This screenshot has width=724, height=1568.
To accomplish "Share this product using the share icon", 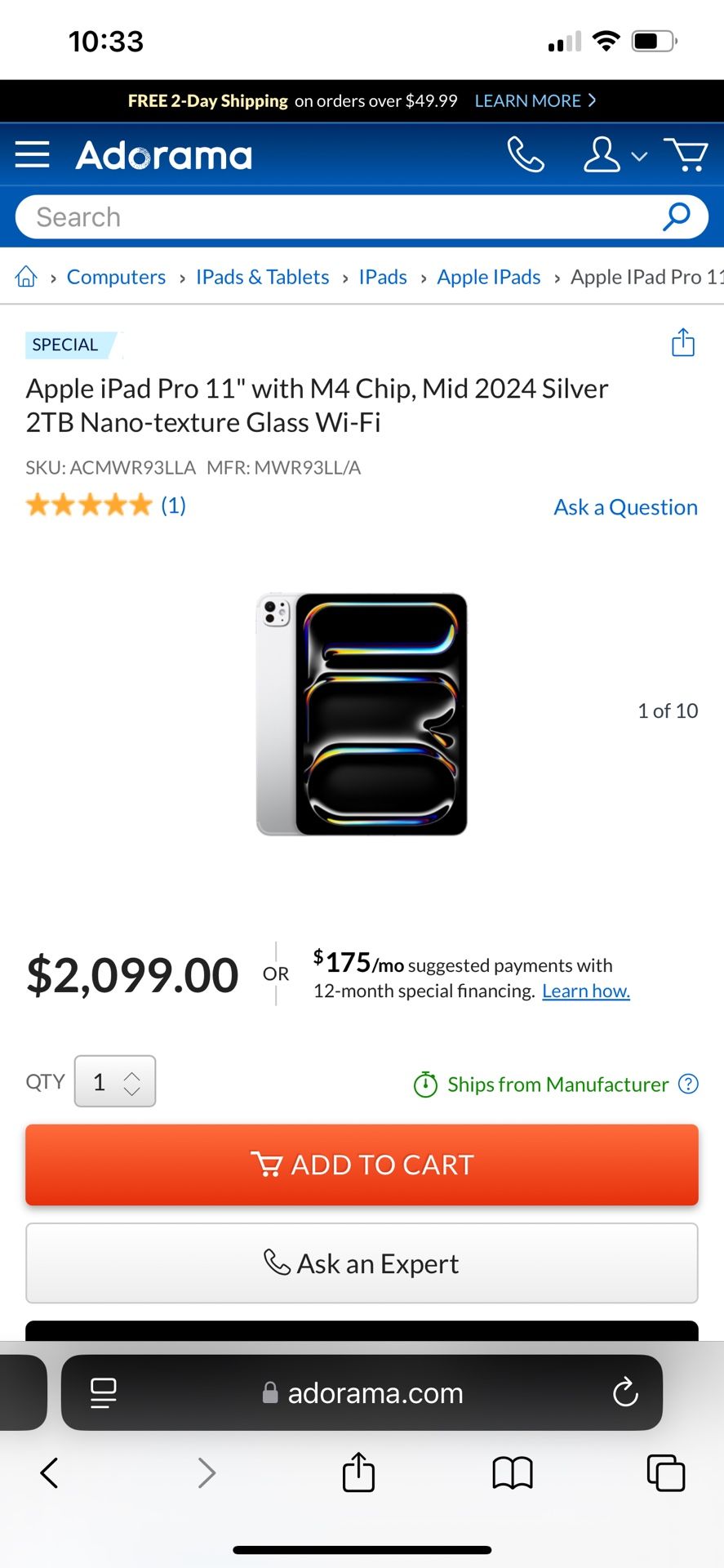I will click(683, 342).
